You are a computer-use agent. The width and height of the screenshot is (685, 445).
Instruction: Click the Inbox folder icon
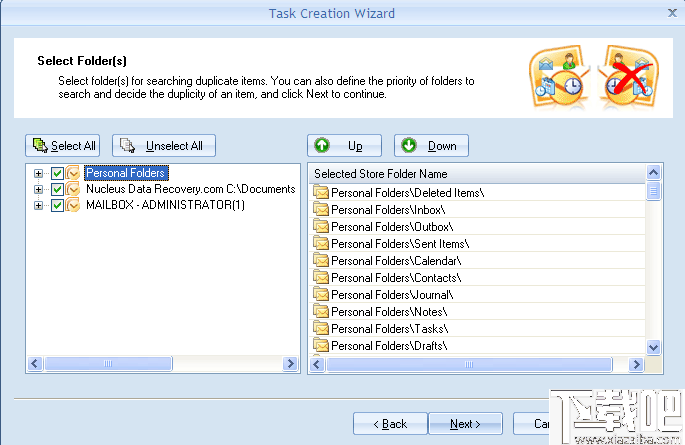click(x=321, y=209)
